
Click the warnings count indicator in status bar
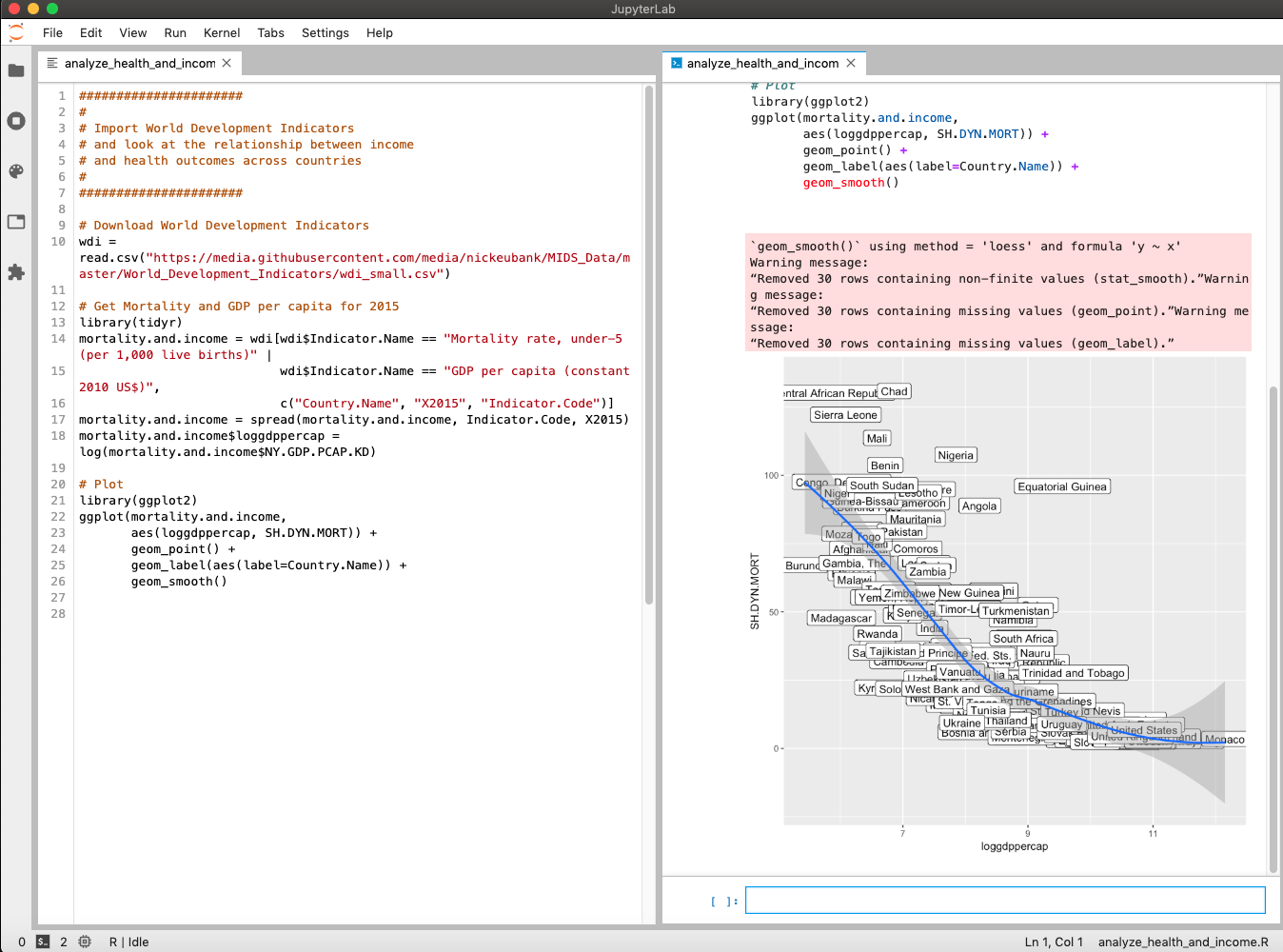pos(22,942)
